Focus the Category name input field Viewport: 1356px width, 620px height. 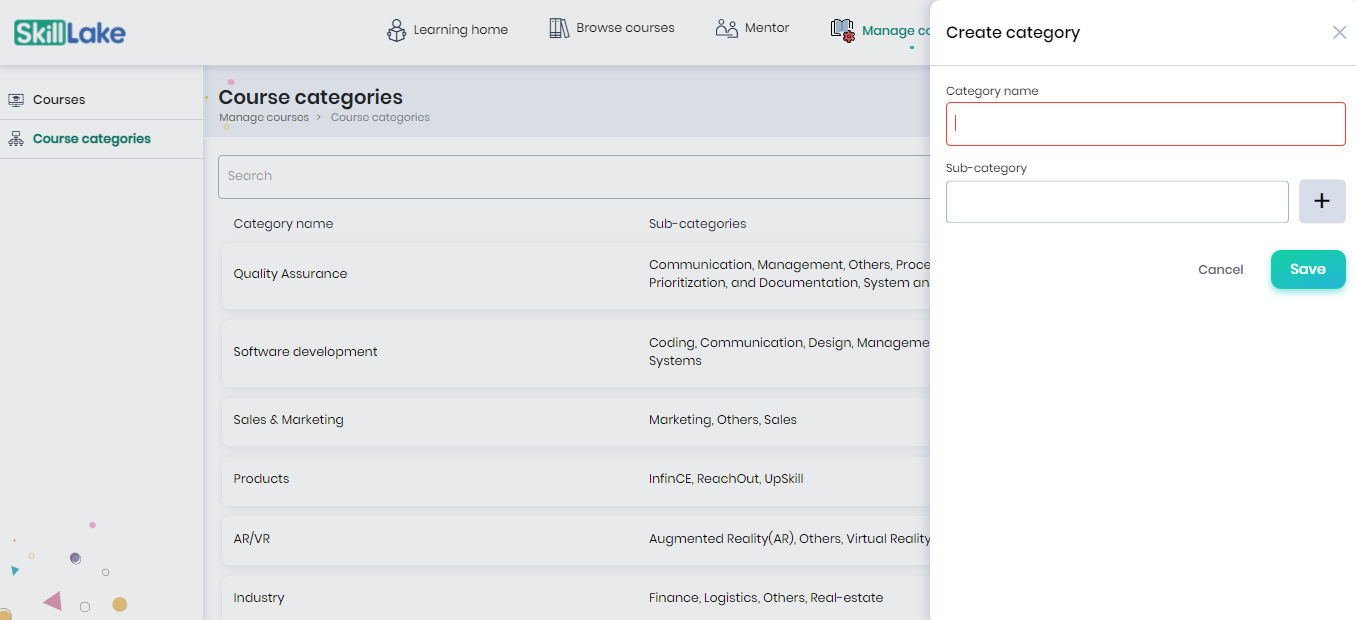point(1145,124)
